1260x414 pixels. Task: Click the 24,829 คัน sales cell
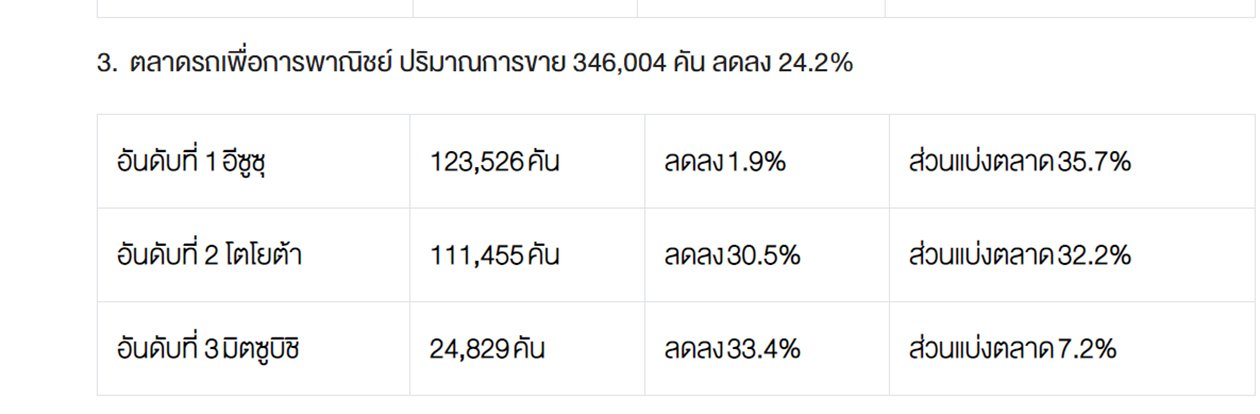point(487,350)
